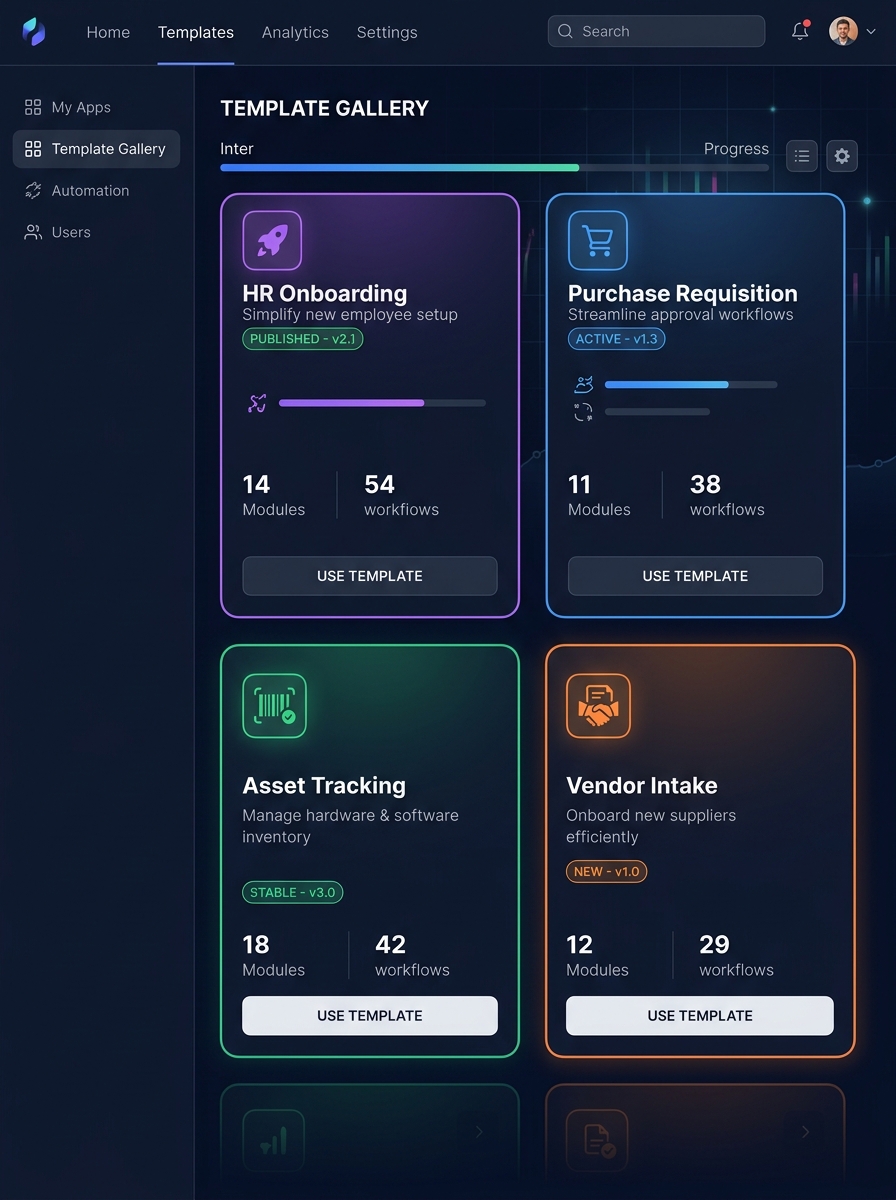
Task: Click Purchase Requisition blue progress bar
Action: [x=691, y=384]
